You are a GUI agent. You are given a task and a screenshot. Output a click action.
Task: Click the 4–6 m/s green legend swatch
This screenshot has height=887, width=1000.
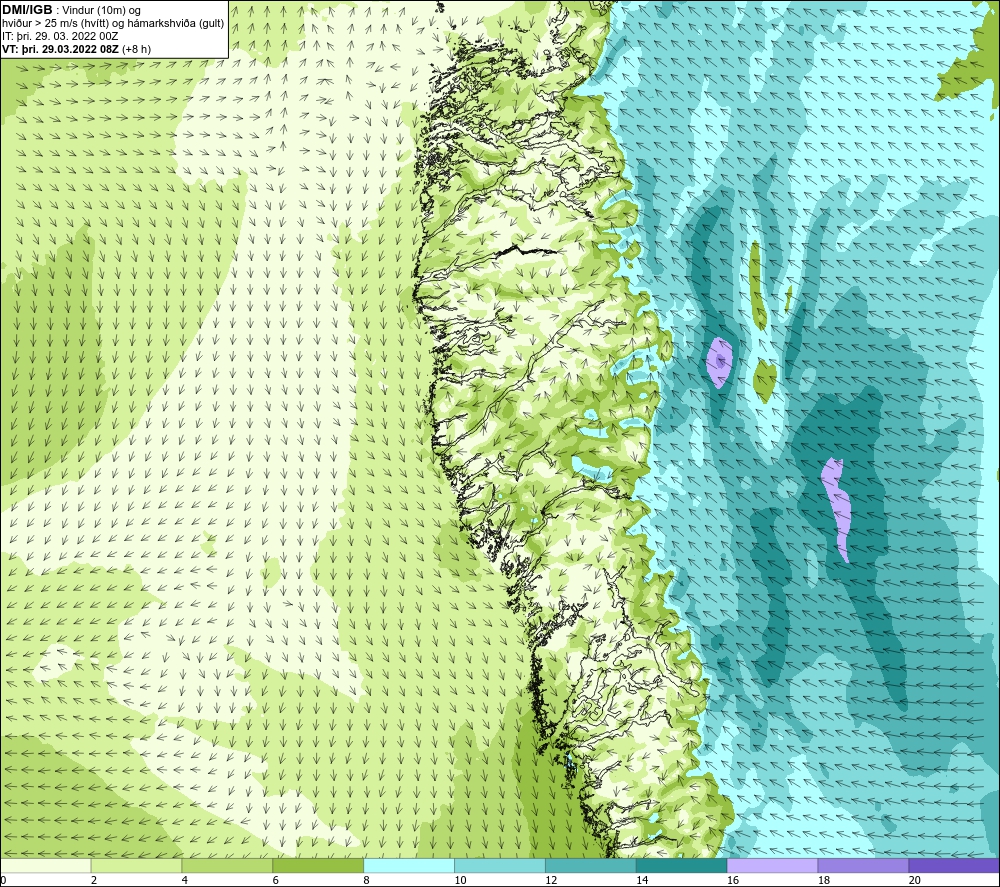227,865
